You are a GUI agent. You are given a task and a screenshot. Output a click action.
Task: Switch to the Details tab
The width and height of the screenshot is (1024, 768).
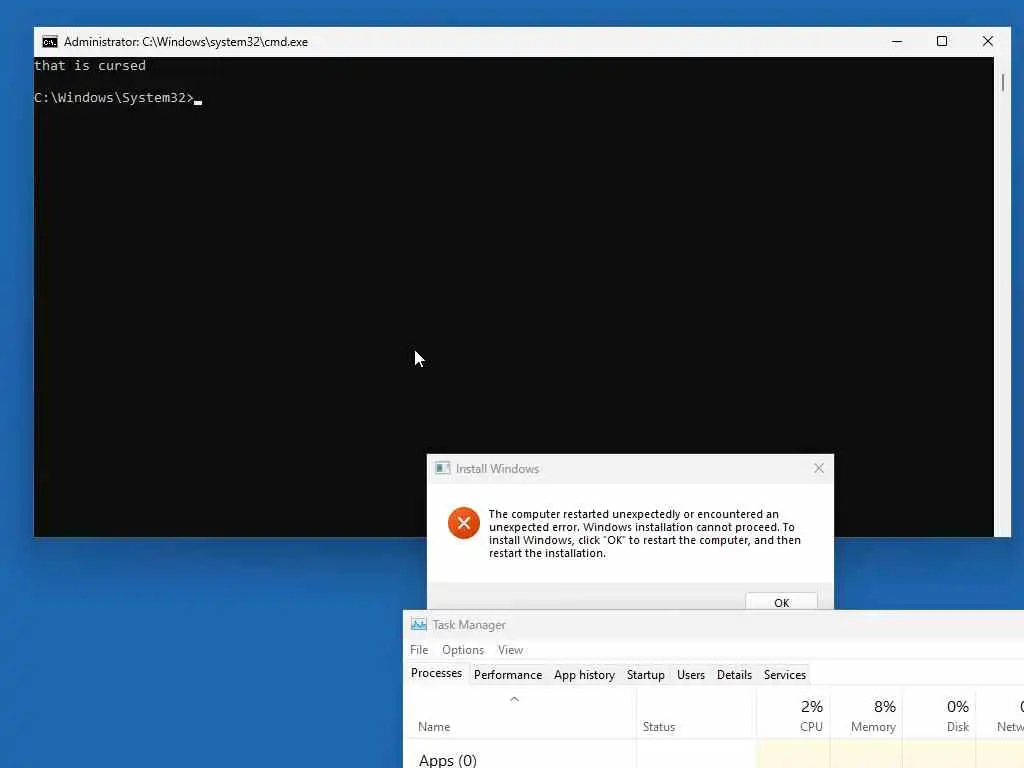point(734,675)
